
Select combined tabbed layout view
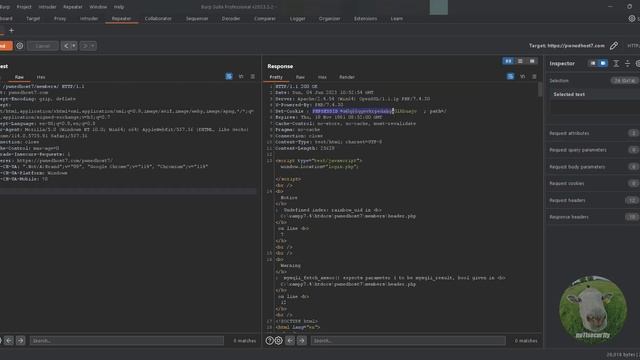[x=532, y=61]
